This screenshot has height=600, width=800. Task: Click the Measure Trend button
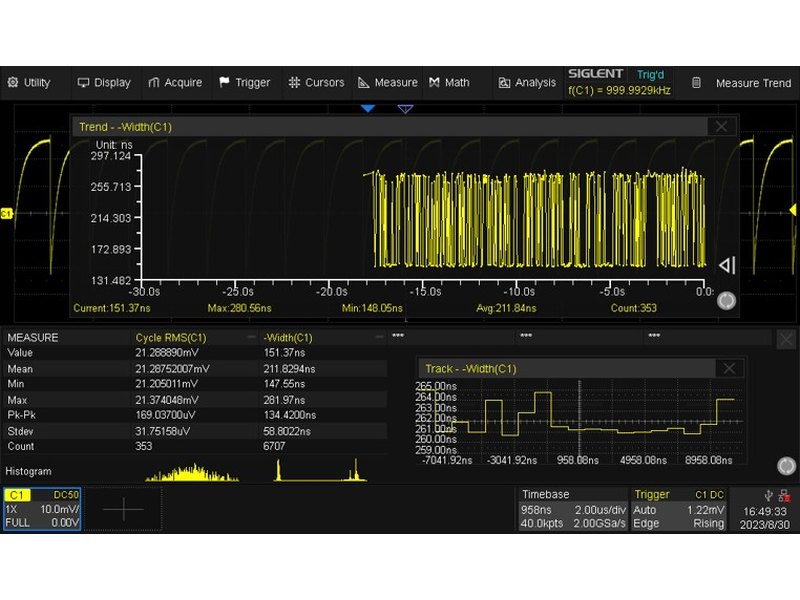pos(743,83)
